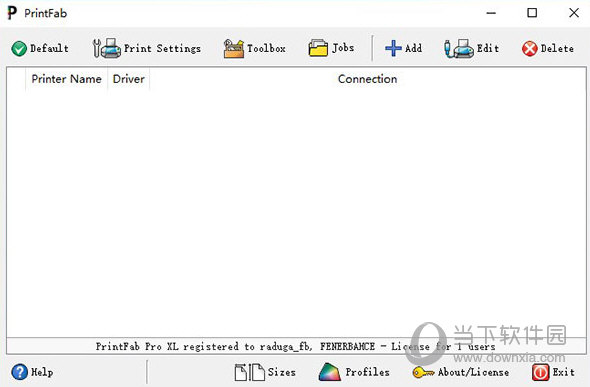Click the PrintFab logo in title bar
Image resolution: width=590 pixels, height=387 pixels.
coord(12,13)
